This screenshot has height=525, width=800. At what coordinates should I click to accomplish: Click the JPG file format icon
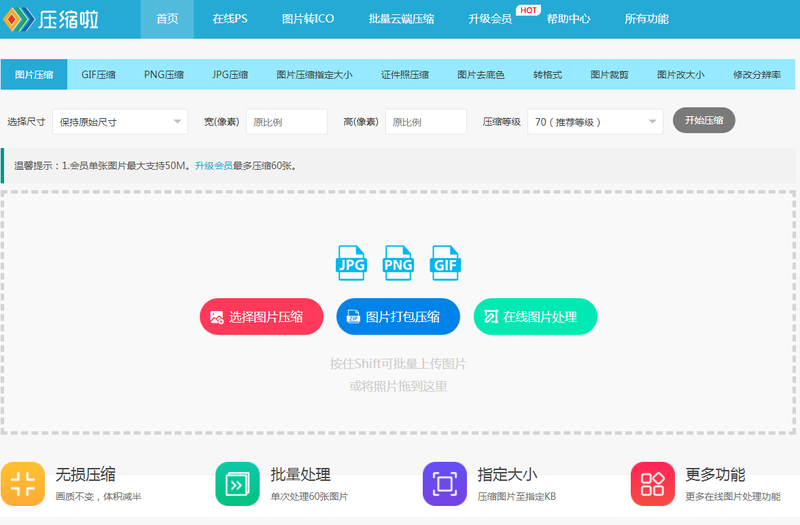point(351,263)
